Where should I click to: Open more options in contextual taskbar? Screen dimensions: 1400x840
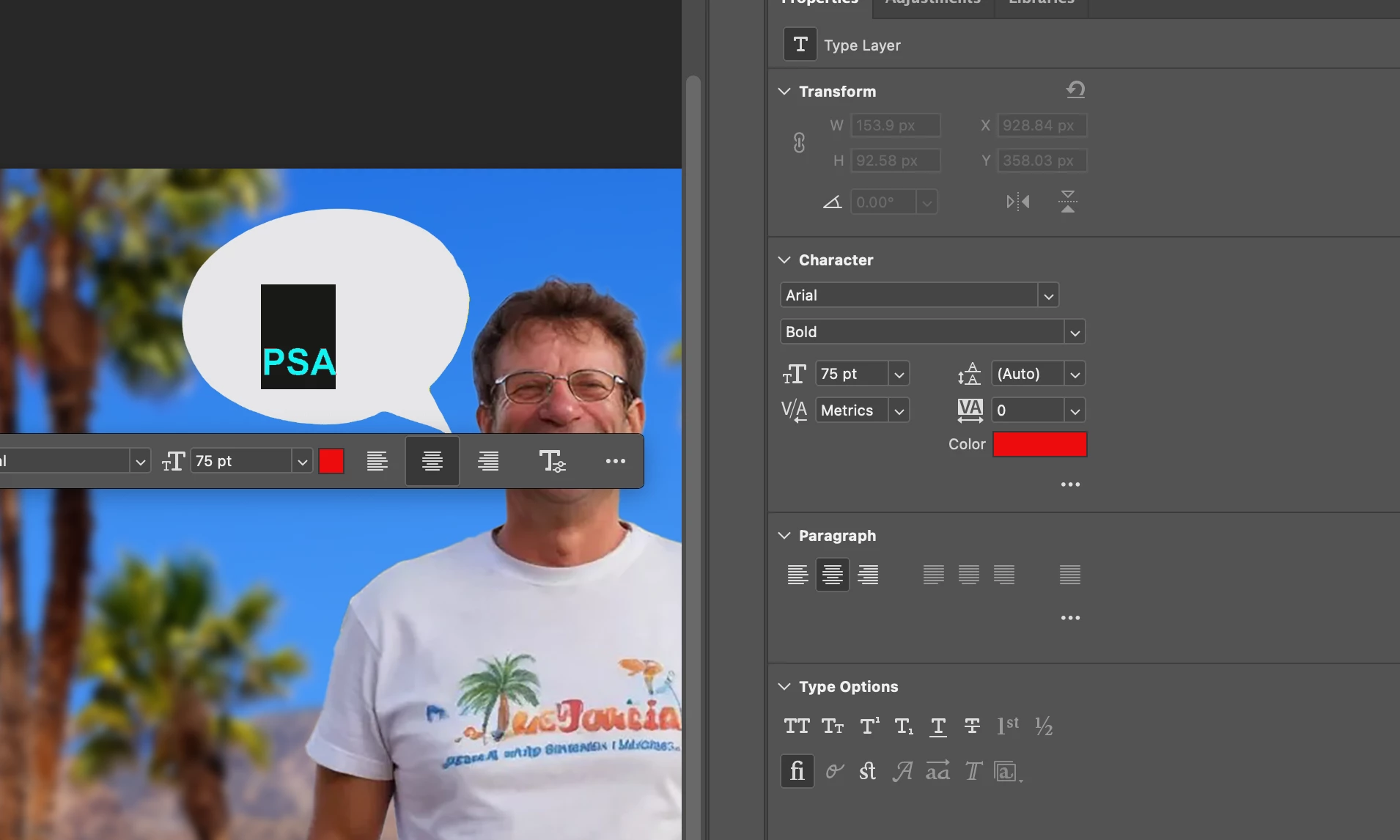[616, 461]
